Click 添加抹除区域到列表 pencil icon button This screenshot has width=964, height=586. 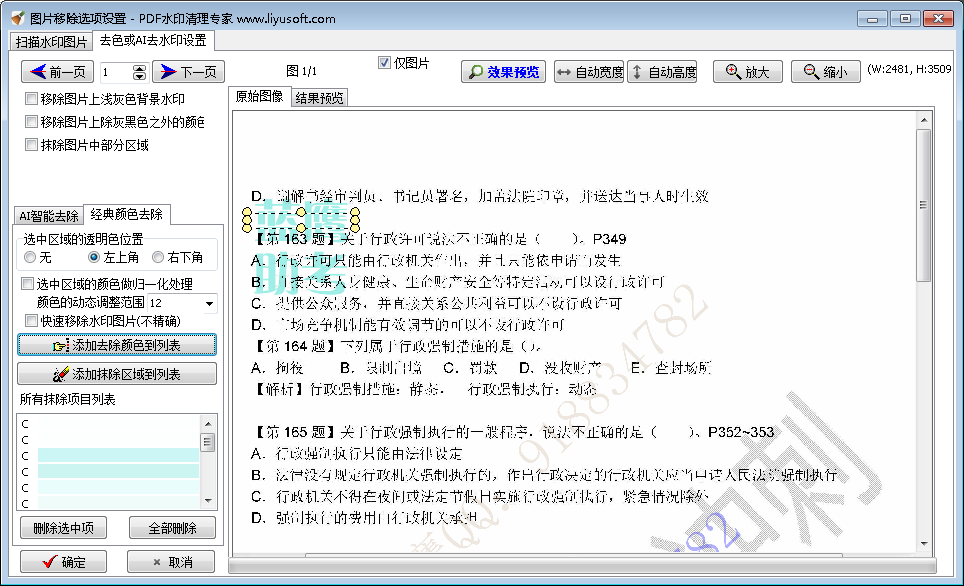pyautogui.click(x=118, y=374)
